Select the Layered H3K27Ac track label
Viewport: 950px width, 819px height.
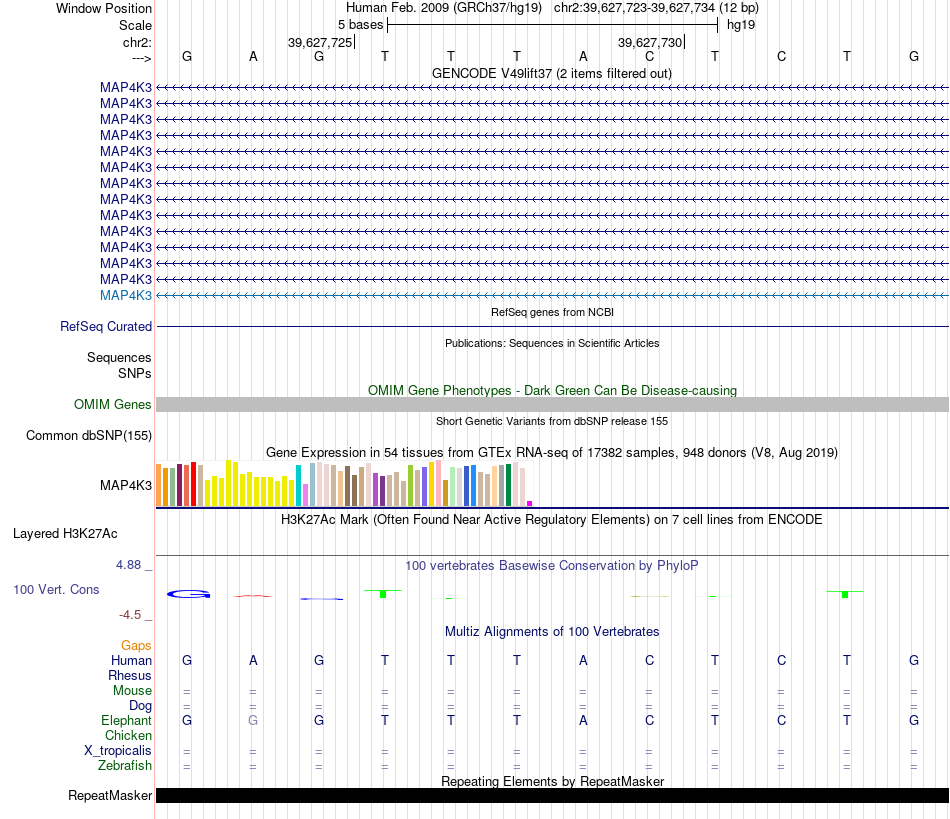tap(65, 534)
